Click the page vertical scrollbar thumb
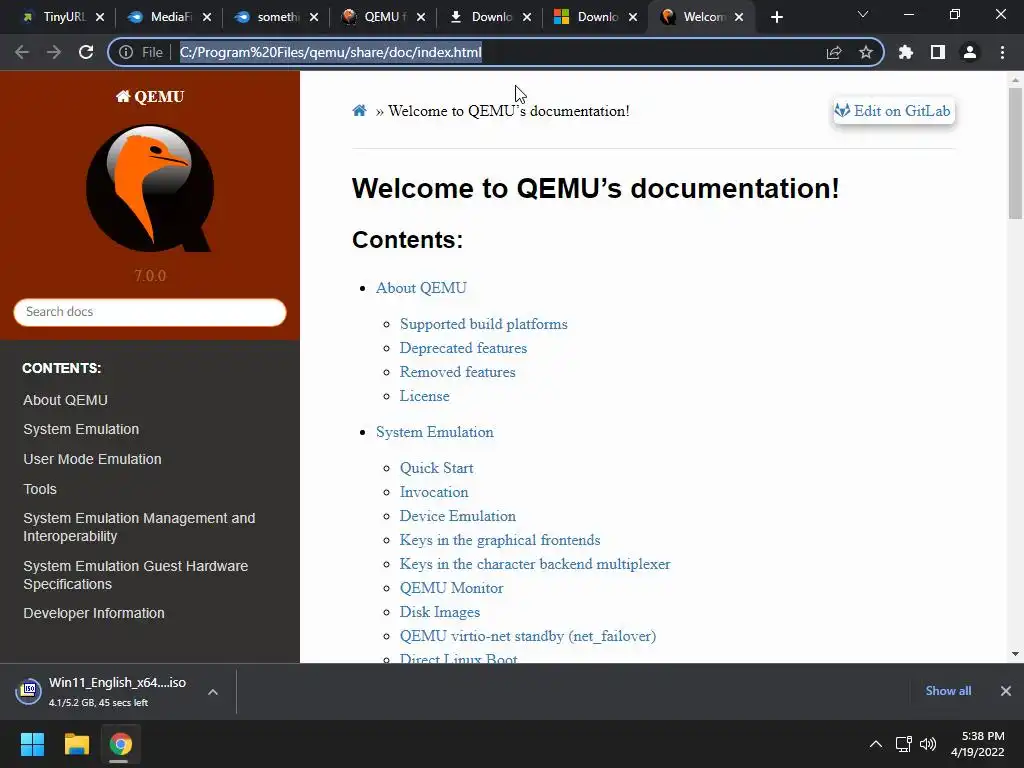Image resolution: width=1024 pixels, height=768 pixels. 1015,153
